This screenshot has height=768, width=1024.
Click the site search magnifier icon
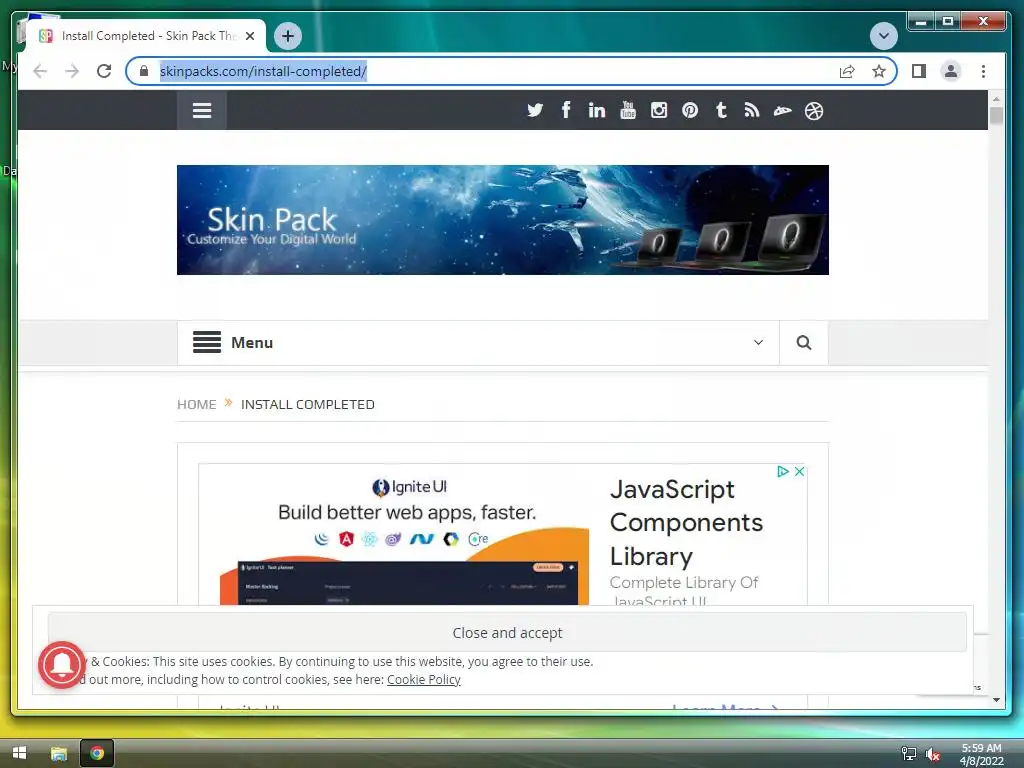coord(804,343)
